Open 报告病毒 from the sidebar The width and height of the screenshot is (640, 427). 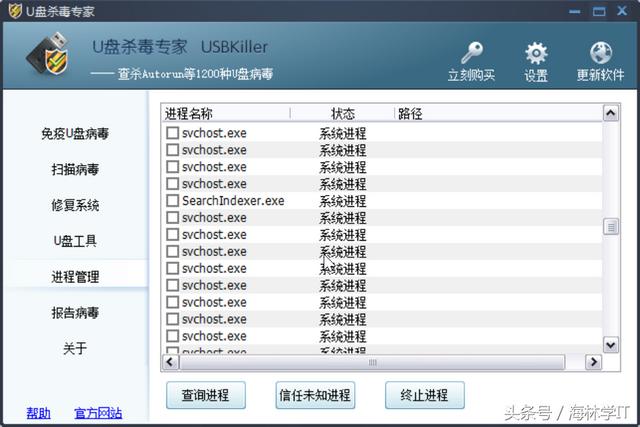(x=75, y=313)
